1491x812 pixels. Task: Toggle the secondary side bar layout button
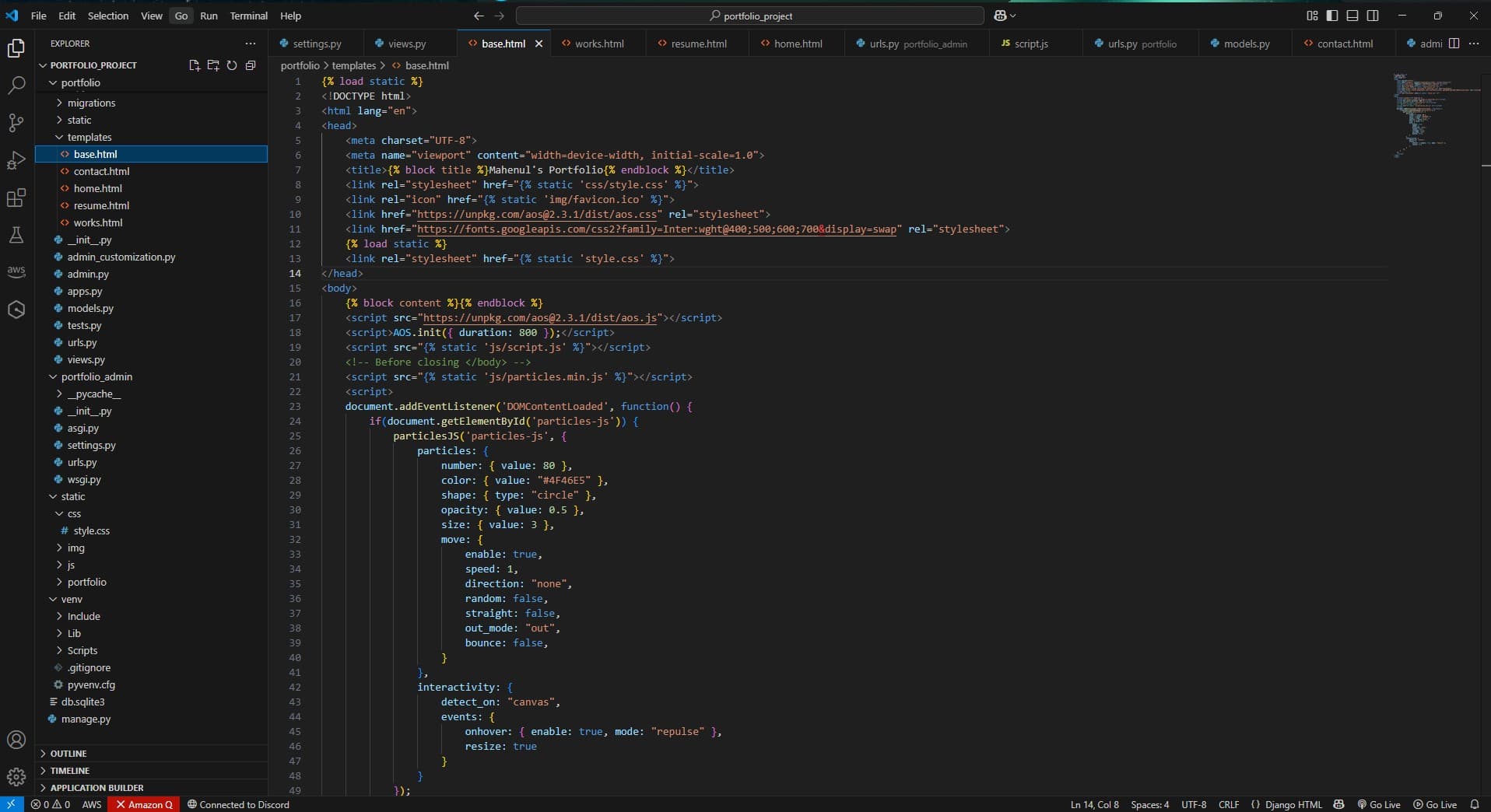tap(1373, 16)
